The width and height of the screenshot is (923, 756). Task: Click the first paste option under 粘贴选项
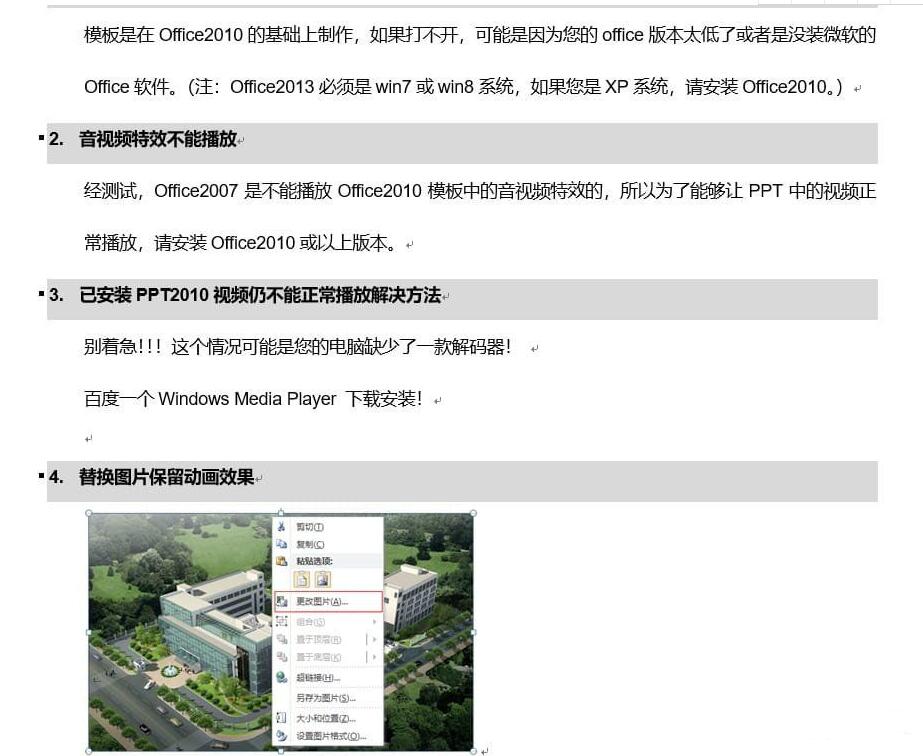click(x=301, y=580)
